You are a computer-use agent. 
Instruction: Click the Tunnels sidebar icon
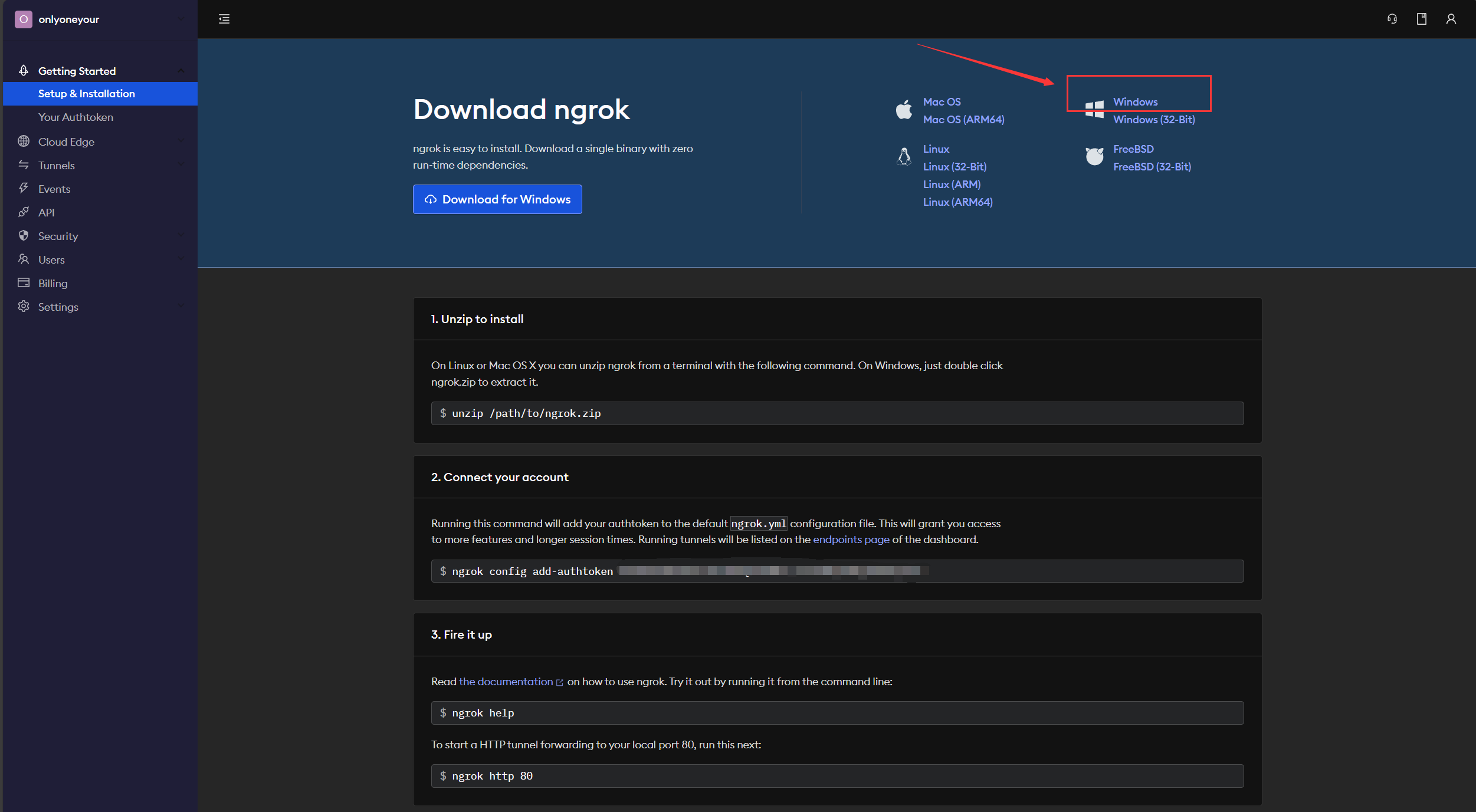pyautogui.click(x=24, y=164)
